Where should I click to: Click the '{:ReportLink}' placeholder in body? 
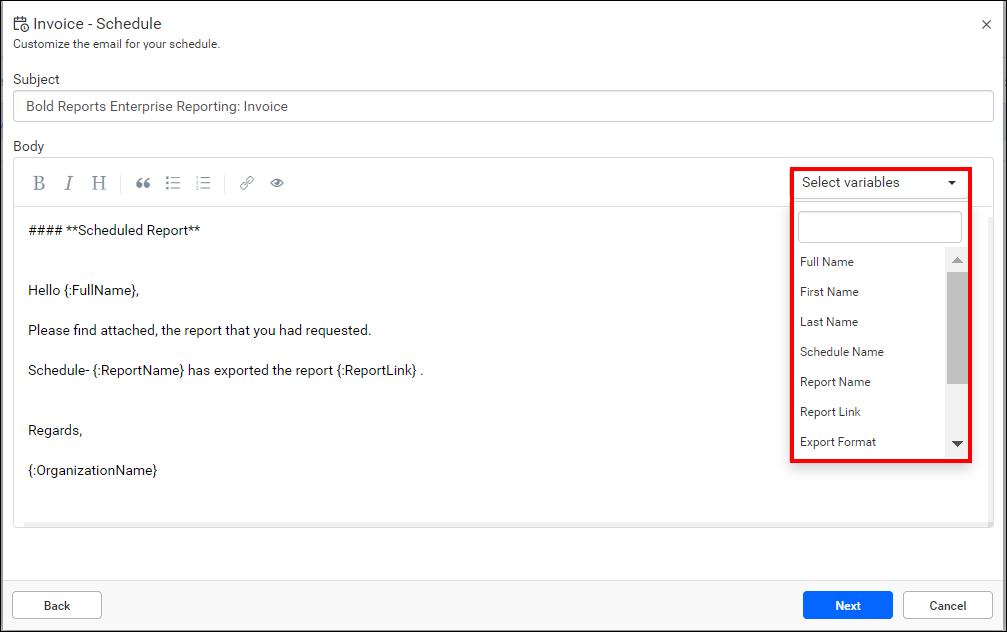point(378,371)
